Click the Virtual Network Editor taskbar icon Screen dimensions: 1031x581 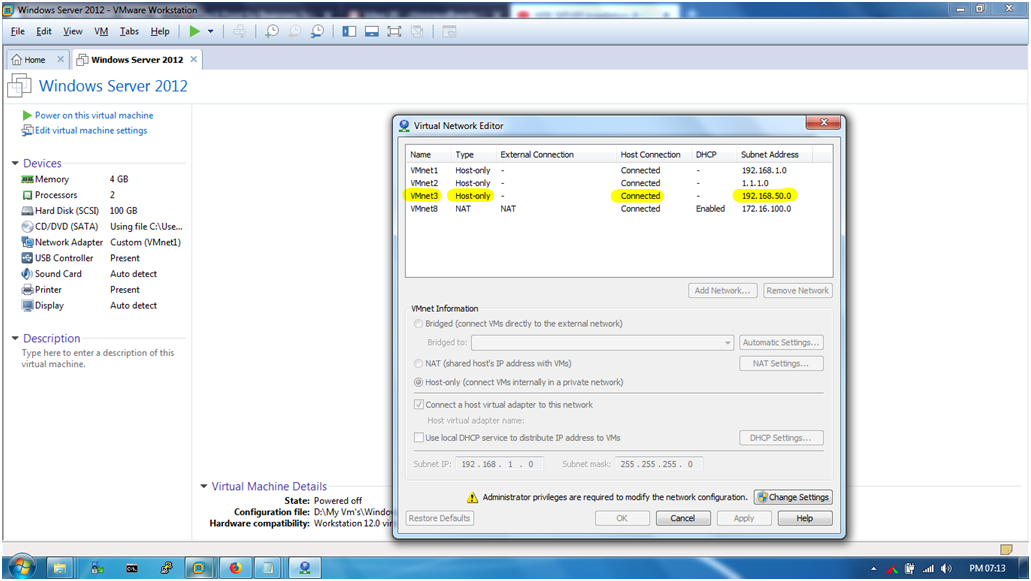[x=304, y=568]
